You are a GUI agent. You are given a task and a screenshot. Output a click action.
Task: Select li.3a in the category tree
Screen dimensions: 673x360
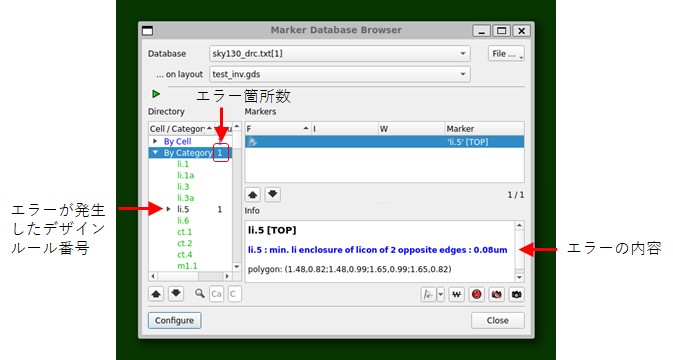pos(185,198)
